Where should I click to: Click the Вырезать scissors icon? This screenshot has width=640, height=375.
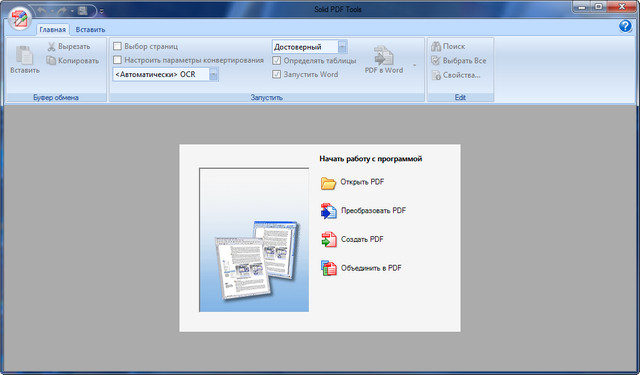[x=51, y=47]
